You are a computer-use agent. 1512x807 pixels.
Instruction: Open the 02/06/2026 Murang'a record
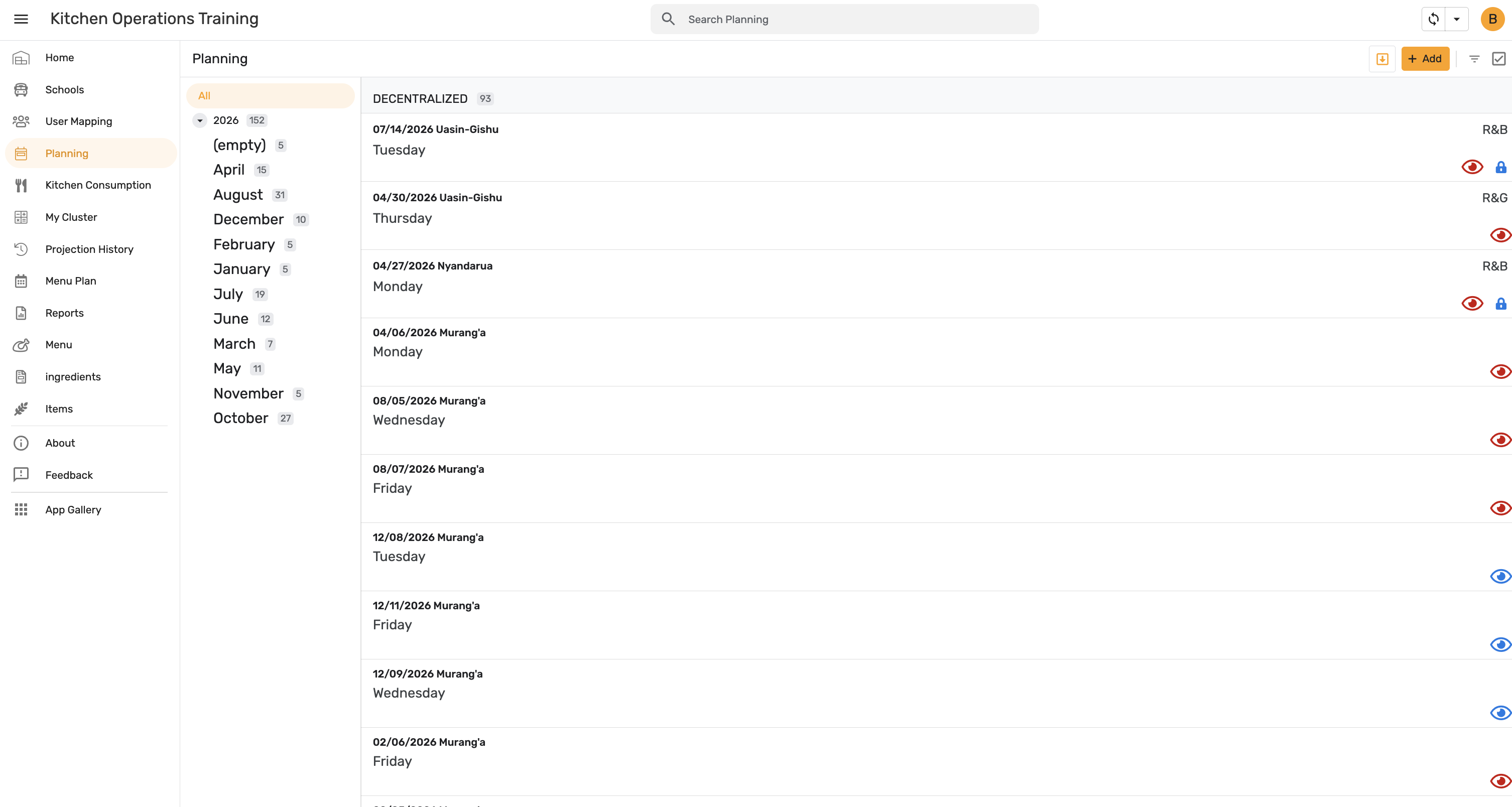tap(936, 762)
